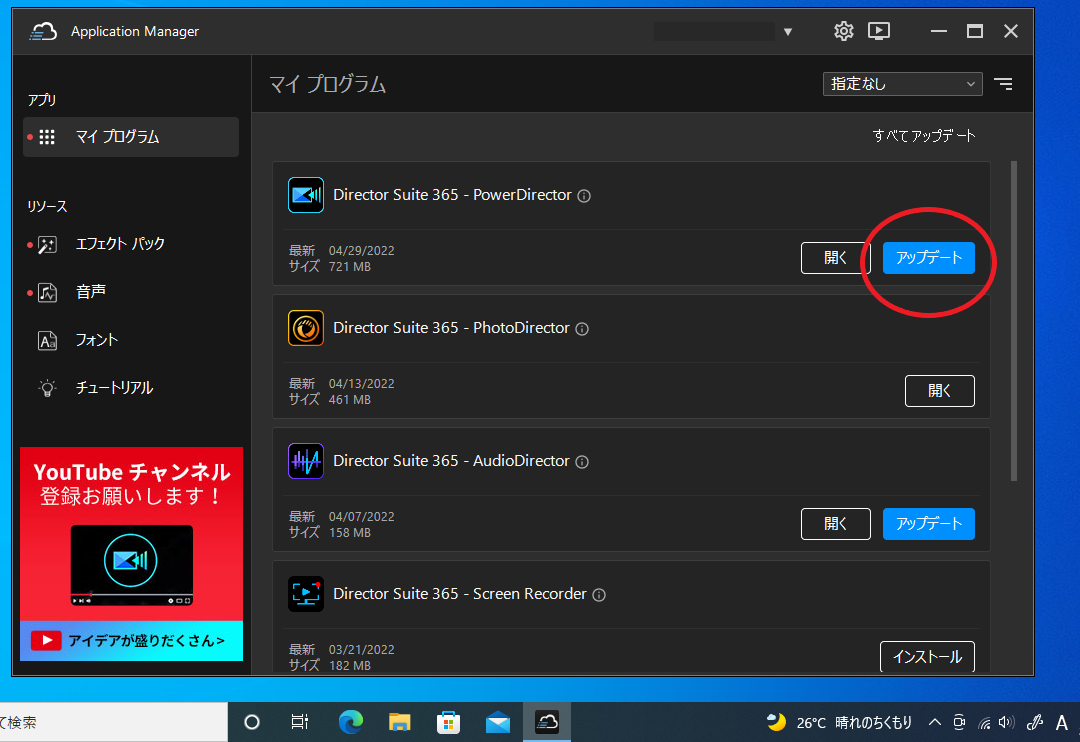Image resolution: width=1080 pixels, height=742 pixels.
Task: Select the フォント sidebar item
Action: point(98,340)
